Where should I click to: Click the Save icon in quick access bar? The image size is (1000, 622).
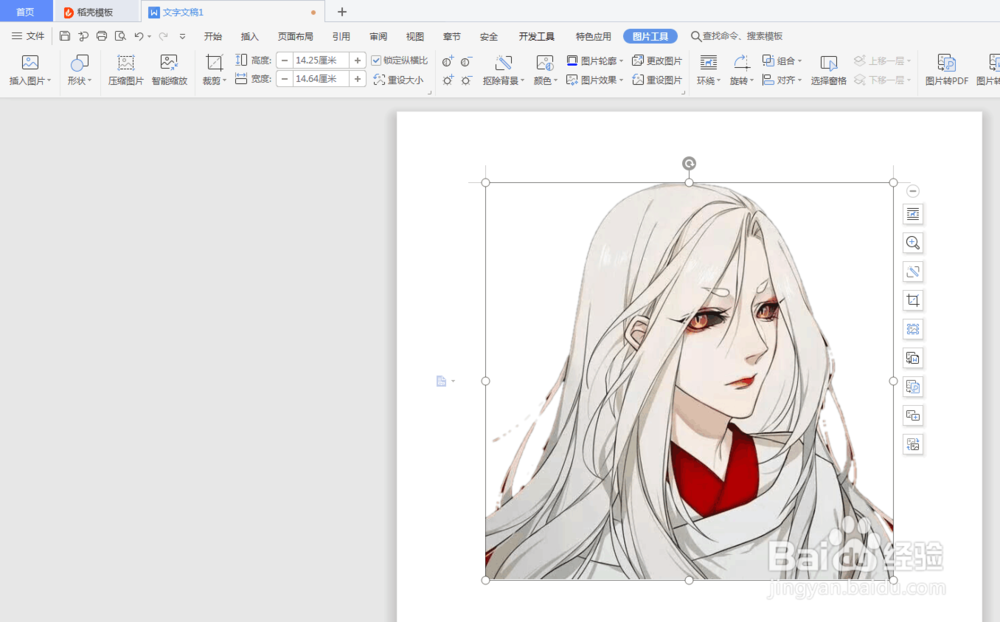(64, 36)
